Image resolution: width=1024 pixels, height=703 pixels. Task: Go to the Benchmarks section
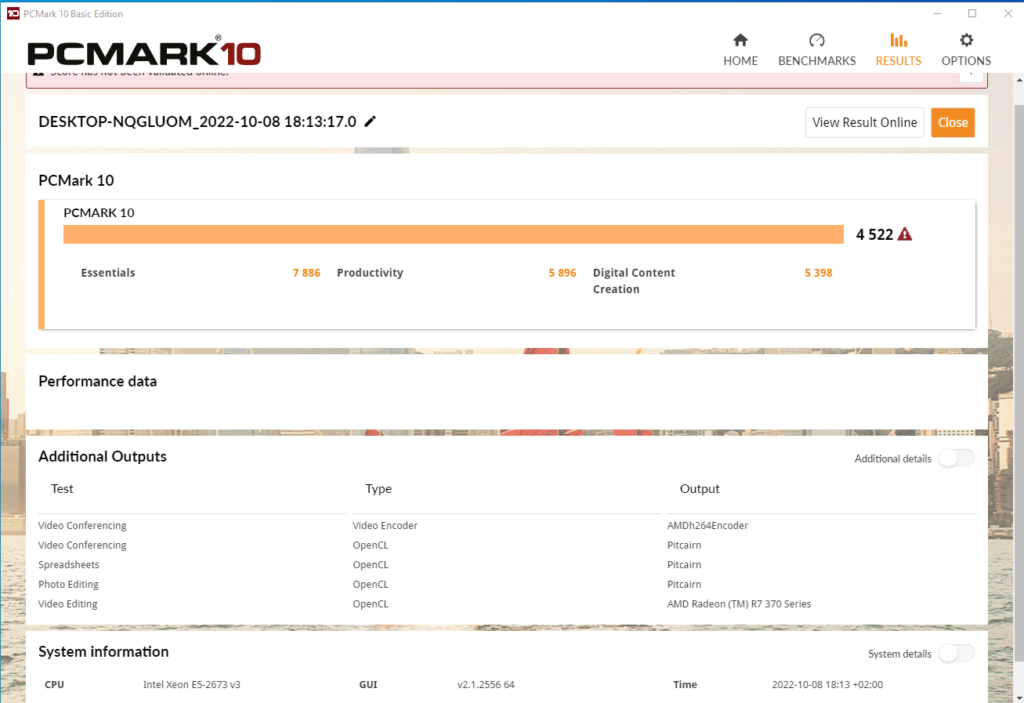pyautogui.click(x=816, y=50)
